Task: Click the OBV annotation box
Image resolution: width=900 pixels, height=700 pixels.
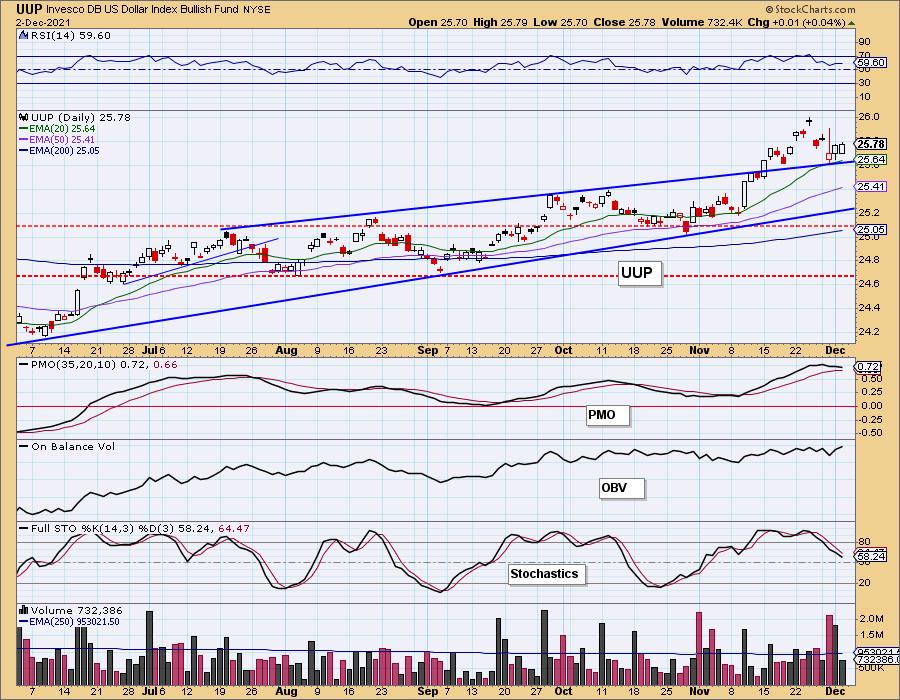Action: pyautogui.click(x=622, y=488)
